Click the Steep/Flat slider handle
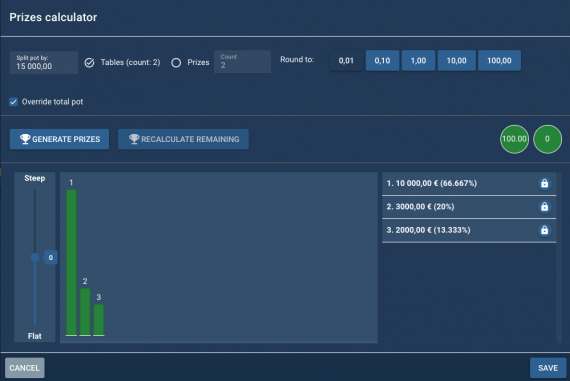The width and height of the screenshot is (570, 381). (35, 257)
